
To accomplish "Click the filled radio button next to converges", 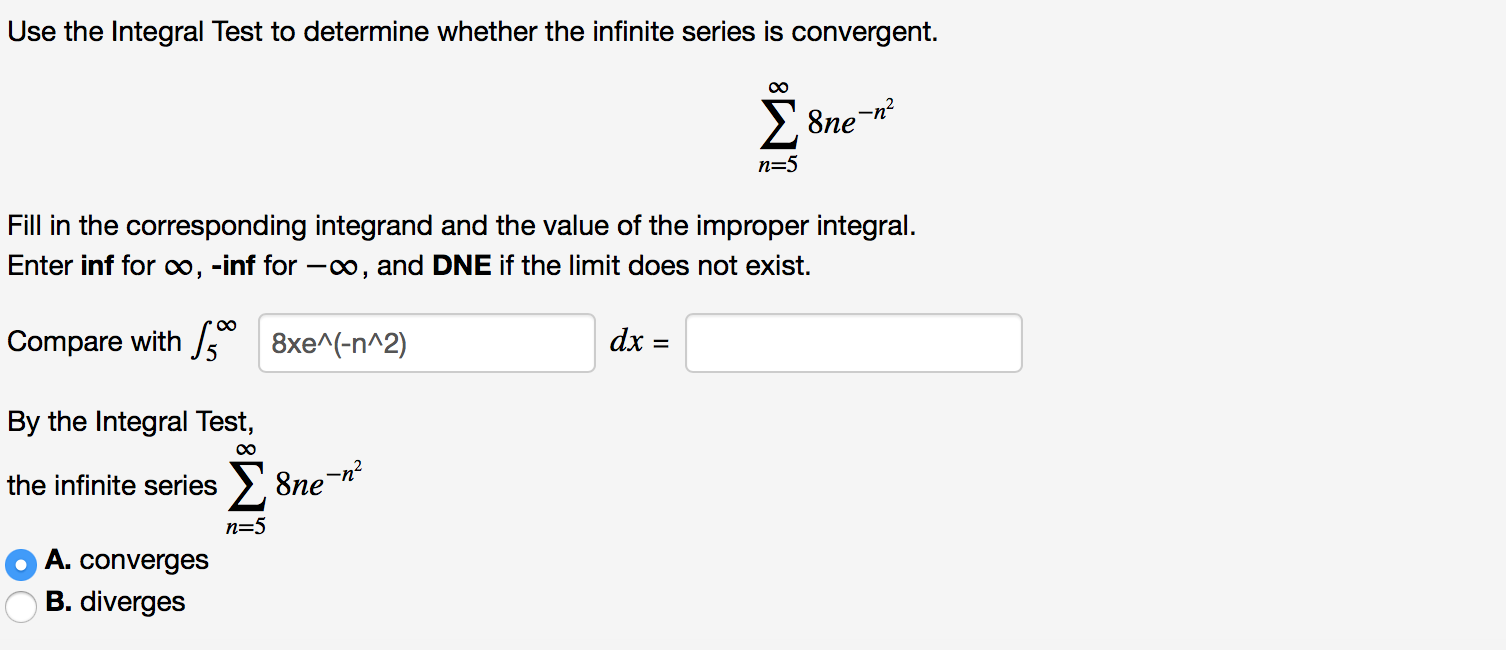I will pyautogui.click(x=20, y=564).
